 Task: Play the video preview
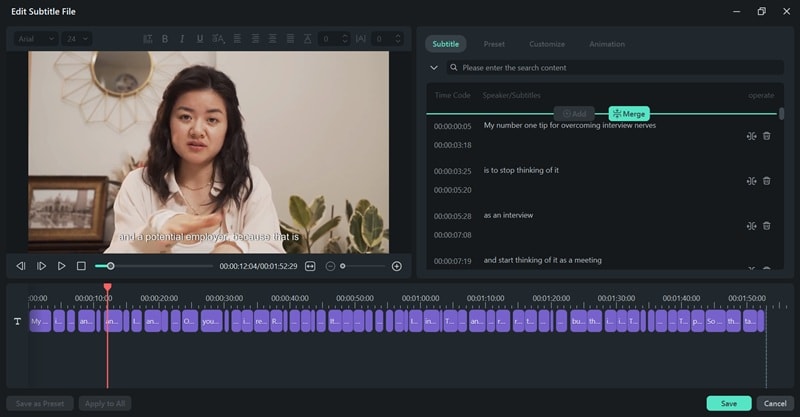[x=61, y=266]
